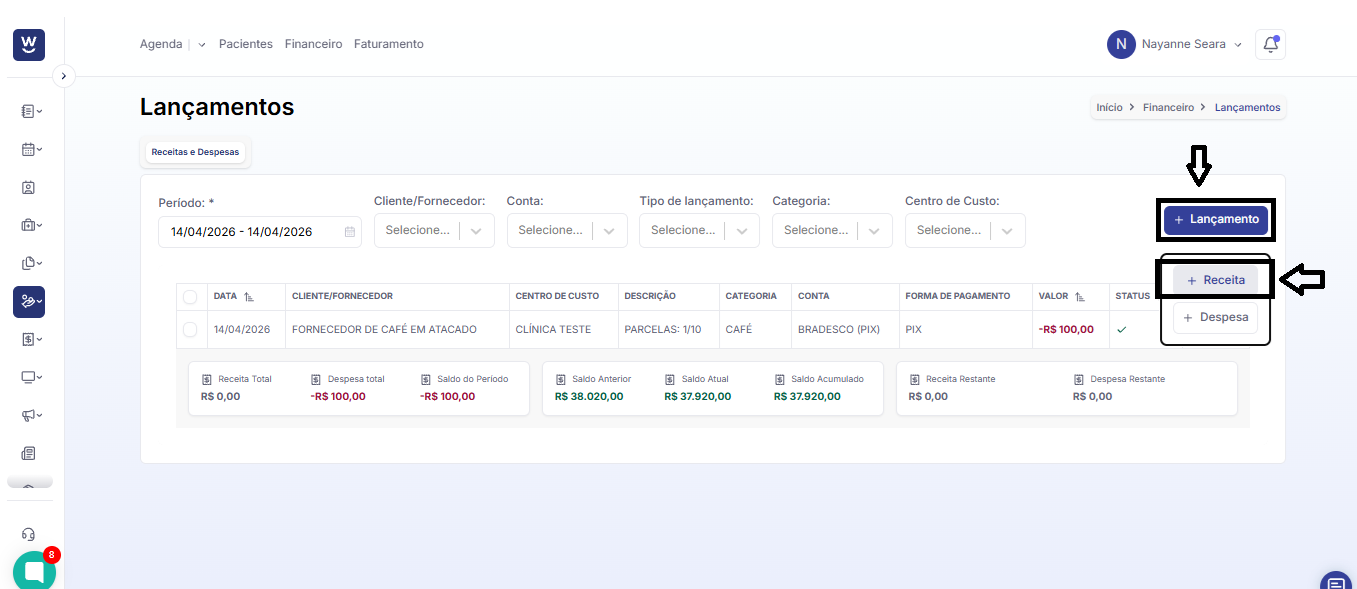
Task: Open the Tipo de lançamento dropdown
Action: [699, 230]
